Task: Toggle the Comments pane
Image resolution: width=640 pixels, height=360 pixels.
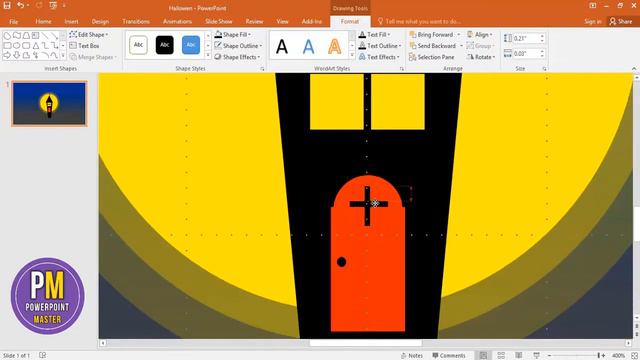Action: coord(449,356)
